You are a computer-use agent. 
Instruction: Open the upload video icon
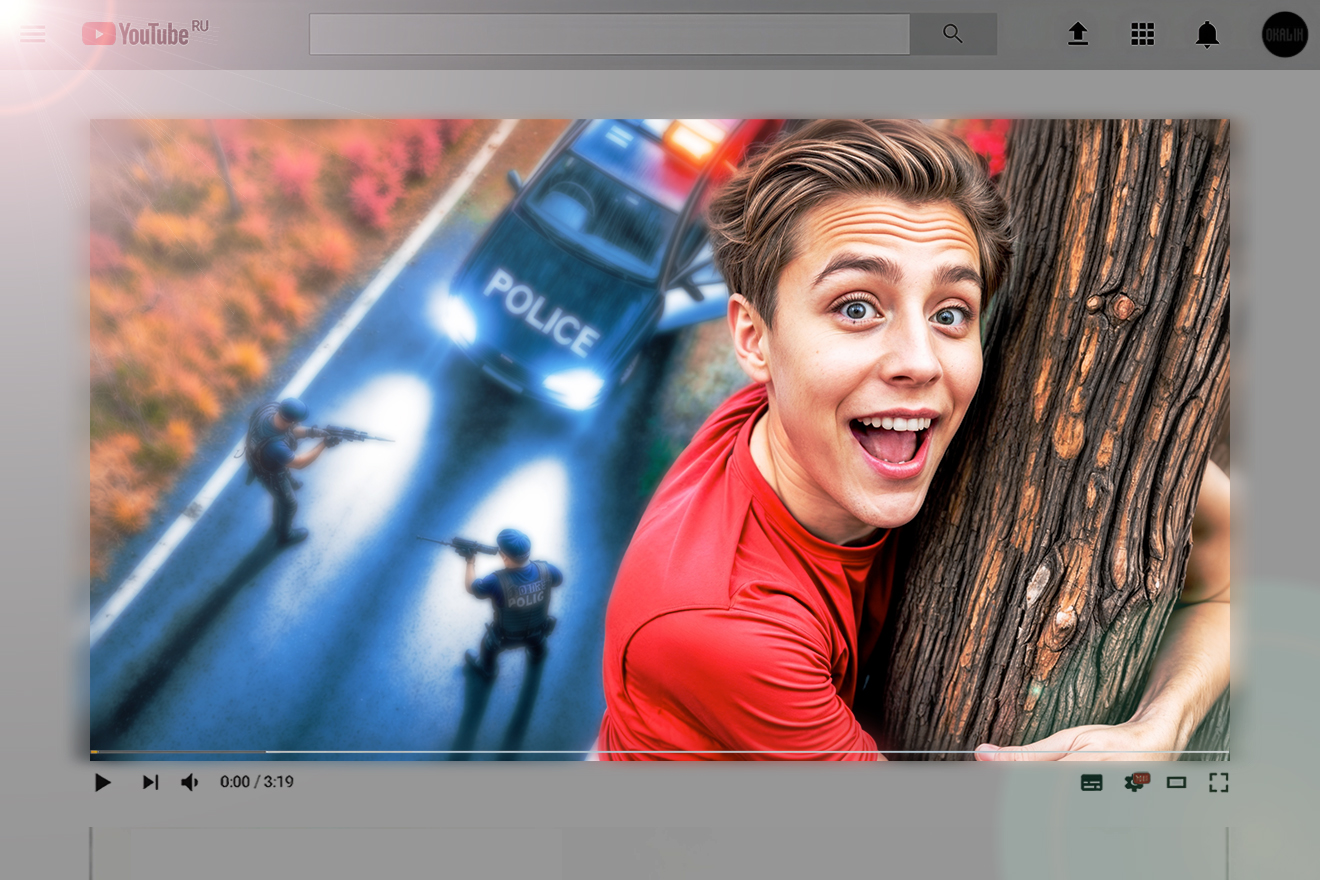click(1077, 34)
